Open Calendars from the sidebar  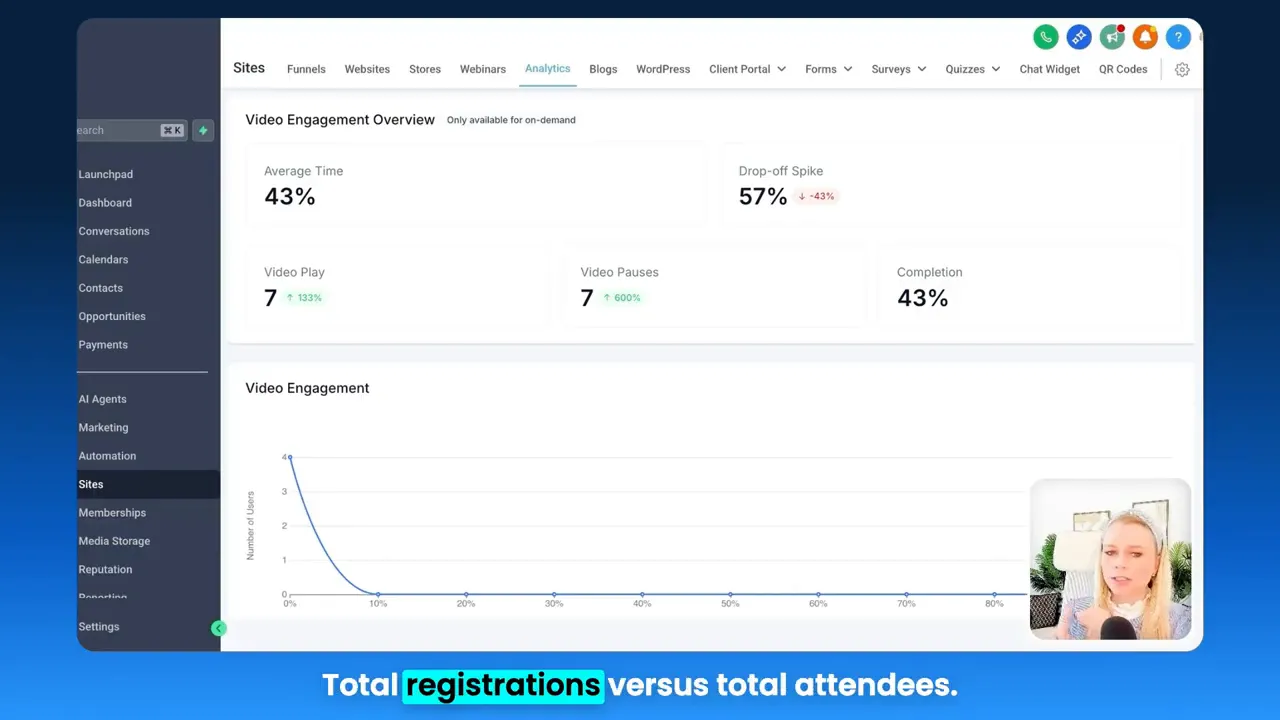[103, 259]
